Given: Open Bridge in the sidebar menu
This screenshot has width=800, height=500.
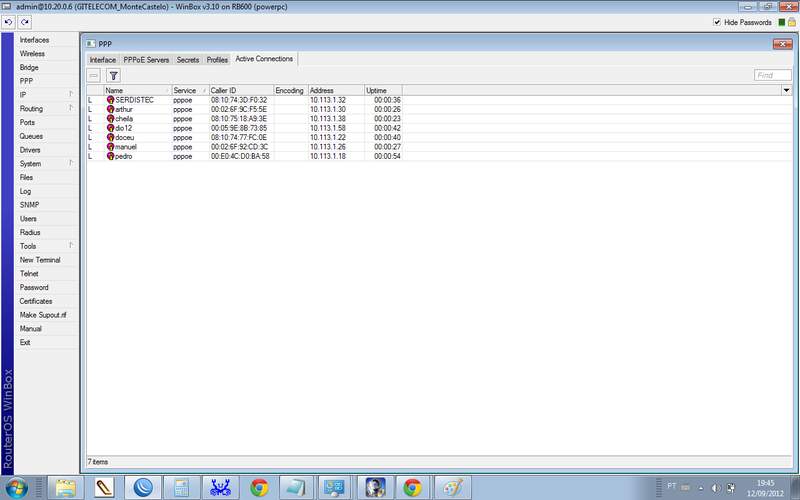Looking at the screenshot, I should (29, 67).
